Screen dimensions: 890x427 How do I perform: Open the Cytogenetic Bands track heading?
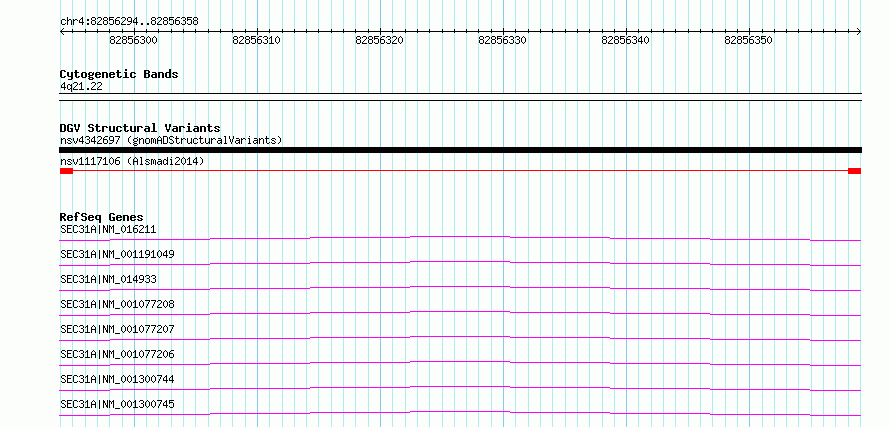(119, 74)
